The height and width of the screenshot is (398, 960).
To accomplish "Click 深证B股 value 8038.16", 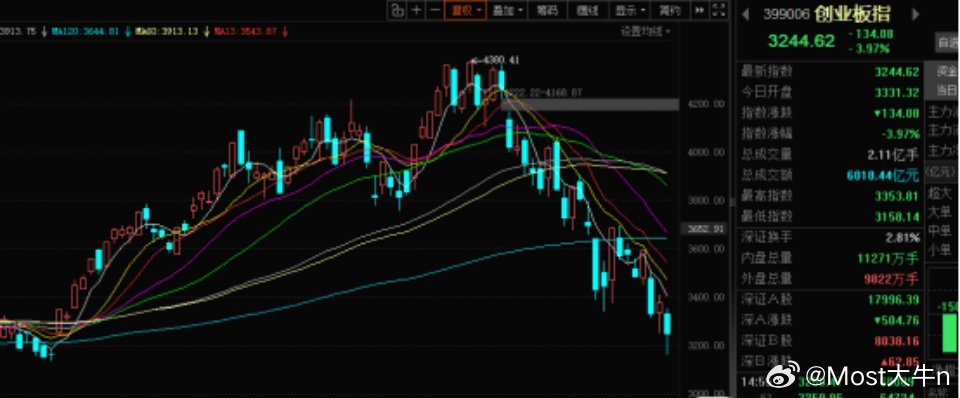I will coord(896,341).
